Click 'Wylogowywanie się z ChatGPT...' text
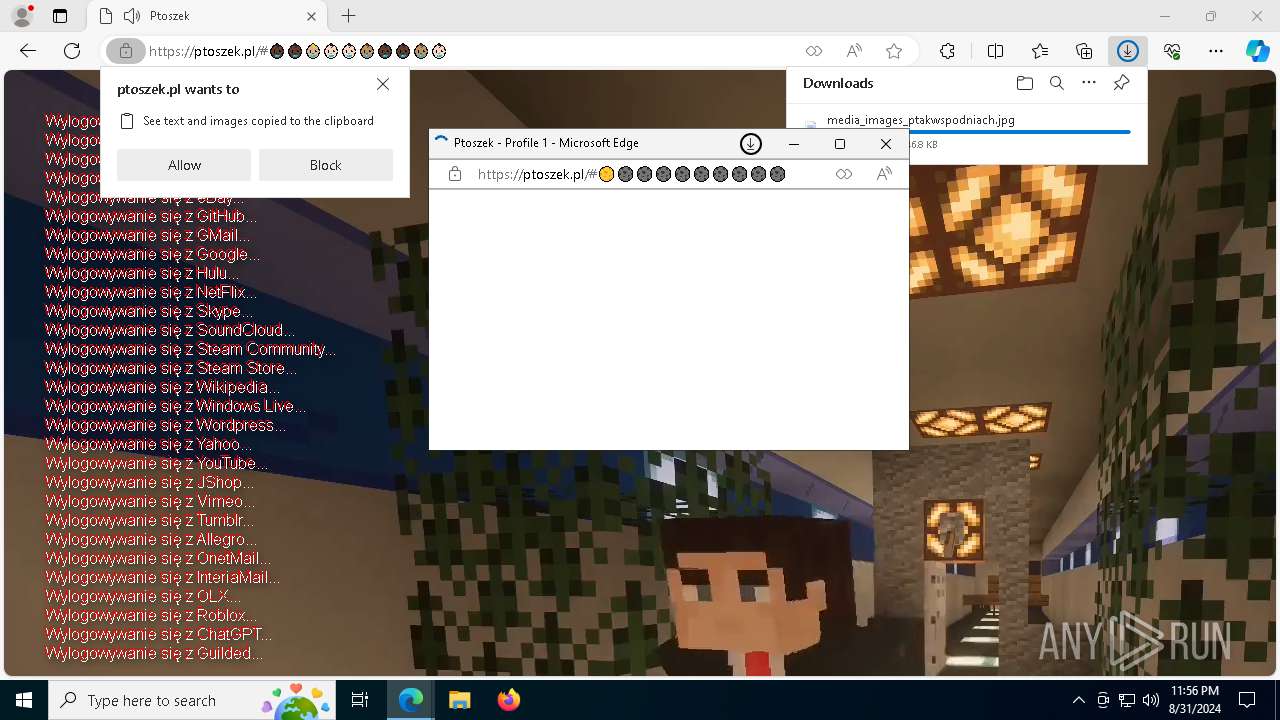The width and height of the screenshot is (1280, 720). (x=158, y=634)
